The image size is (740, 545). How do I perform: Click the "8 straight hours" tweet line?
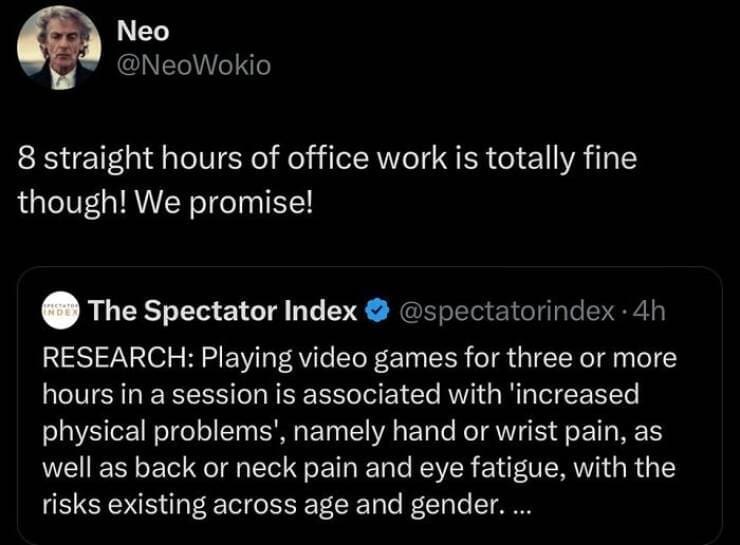pyautogui.click(x=326, y=159)
